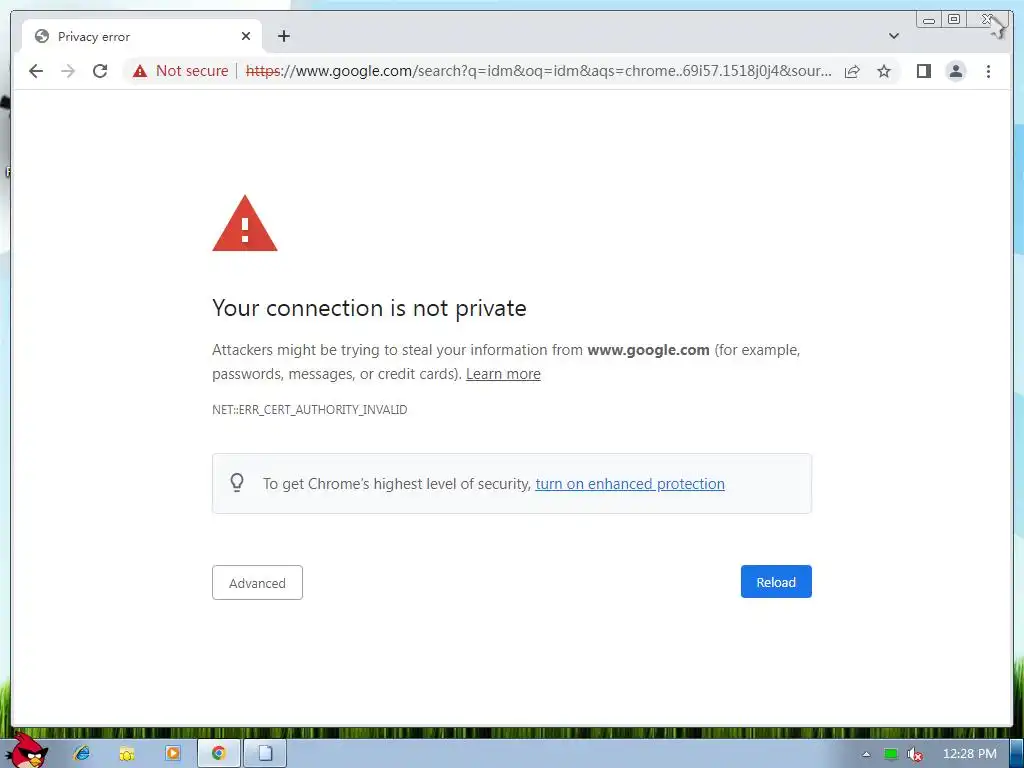Open the Angry Birds start button
The image size is (1024, 768).
pyautogui.click(x=27, y=751)
